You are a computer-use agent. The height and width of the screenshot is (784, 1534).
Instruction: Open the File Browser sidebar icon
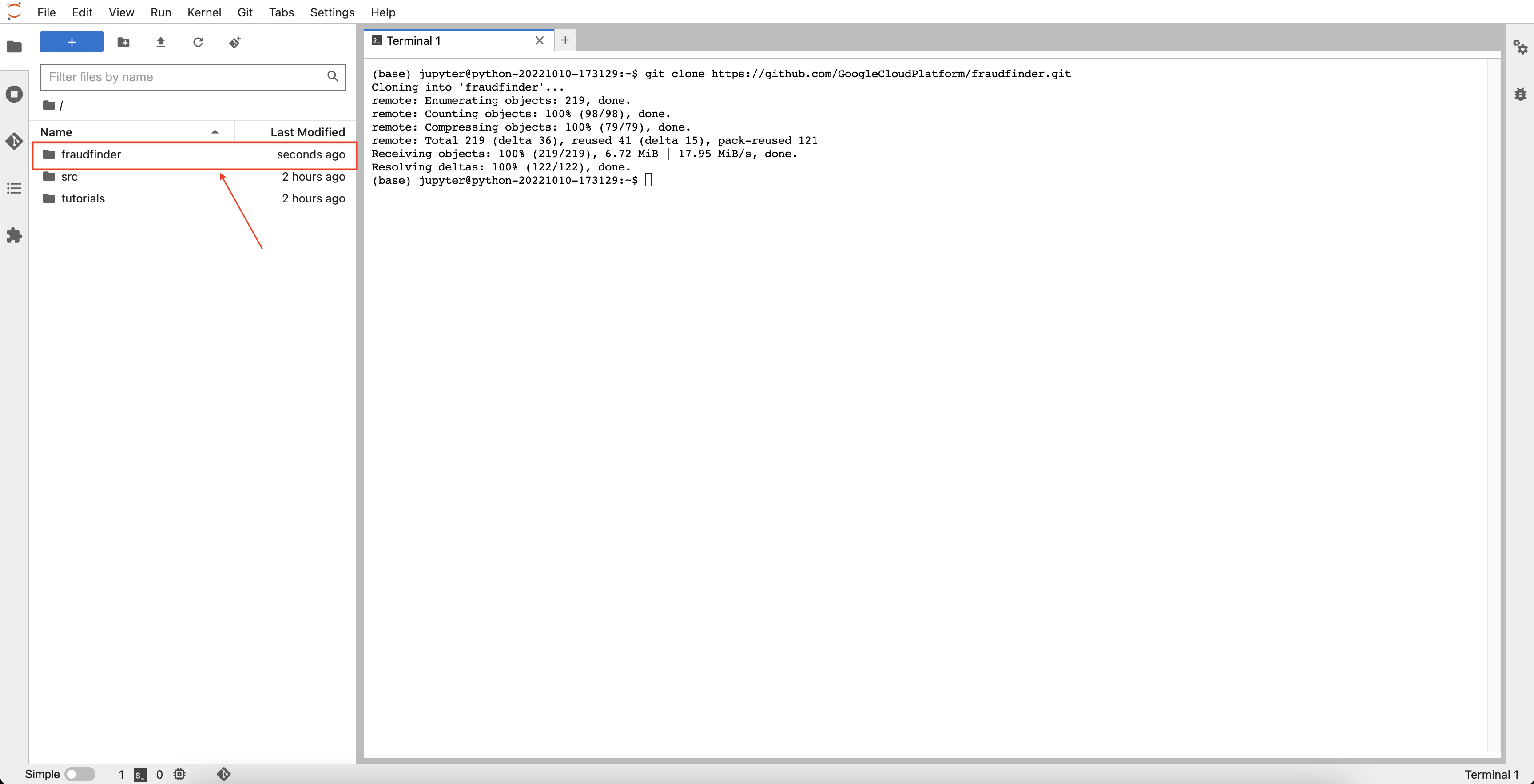point(14,47)
